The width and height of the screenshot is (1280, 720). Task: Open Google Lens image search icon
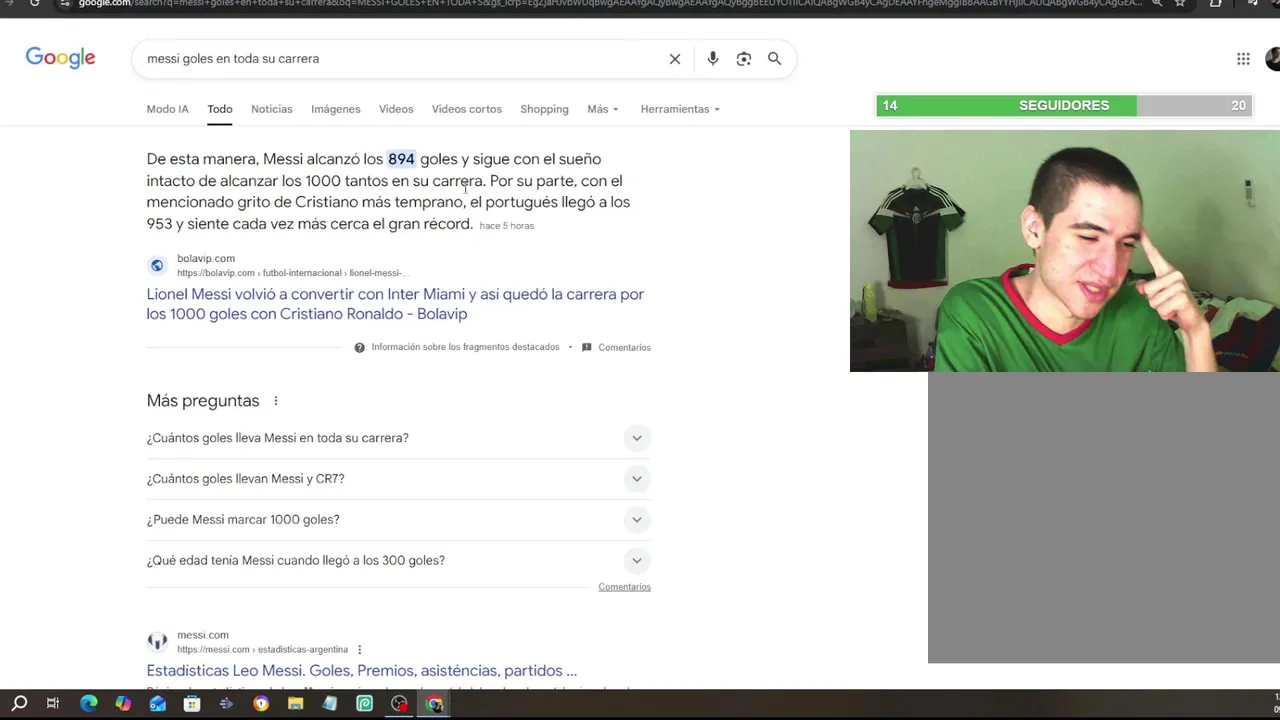tap(744, 59)
